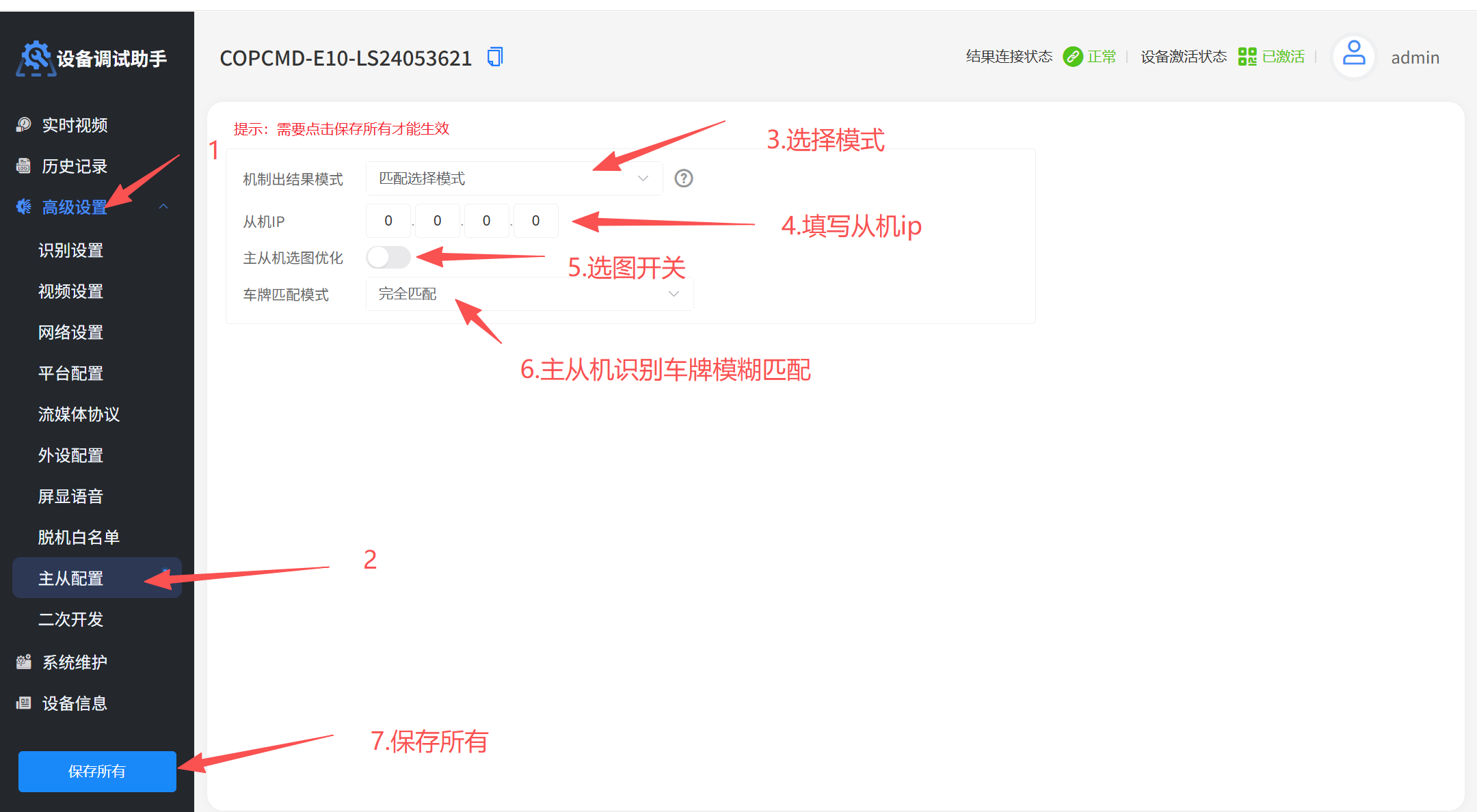Open 设备信息 via its sidebar icon
The height and width of the screenshot is (812, 1477).
pos(24,703)
